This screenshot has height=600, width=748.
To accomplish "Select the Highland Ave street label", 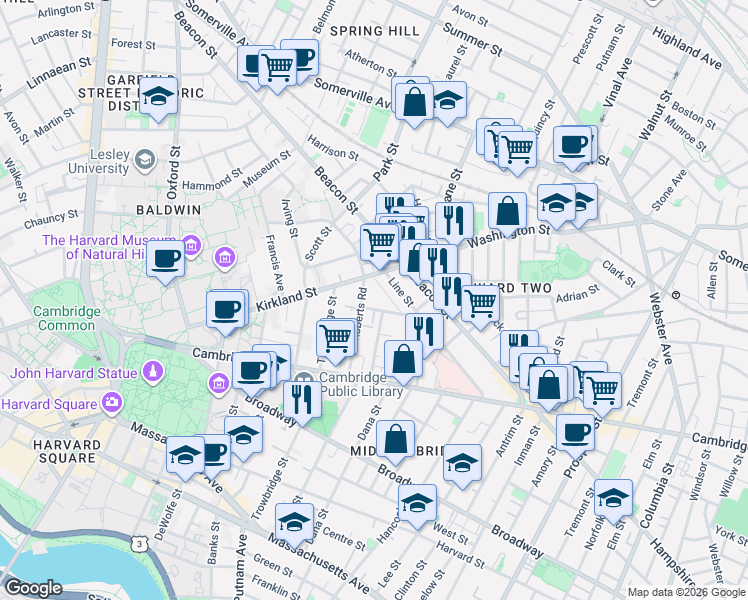I will [x=687, y=48].
